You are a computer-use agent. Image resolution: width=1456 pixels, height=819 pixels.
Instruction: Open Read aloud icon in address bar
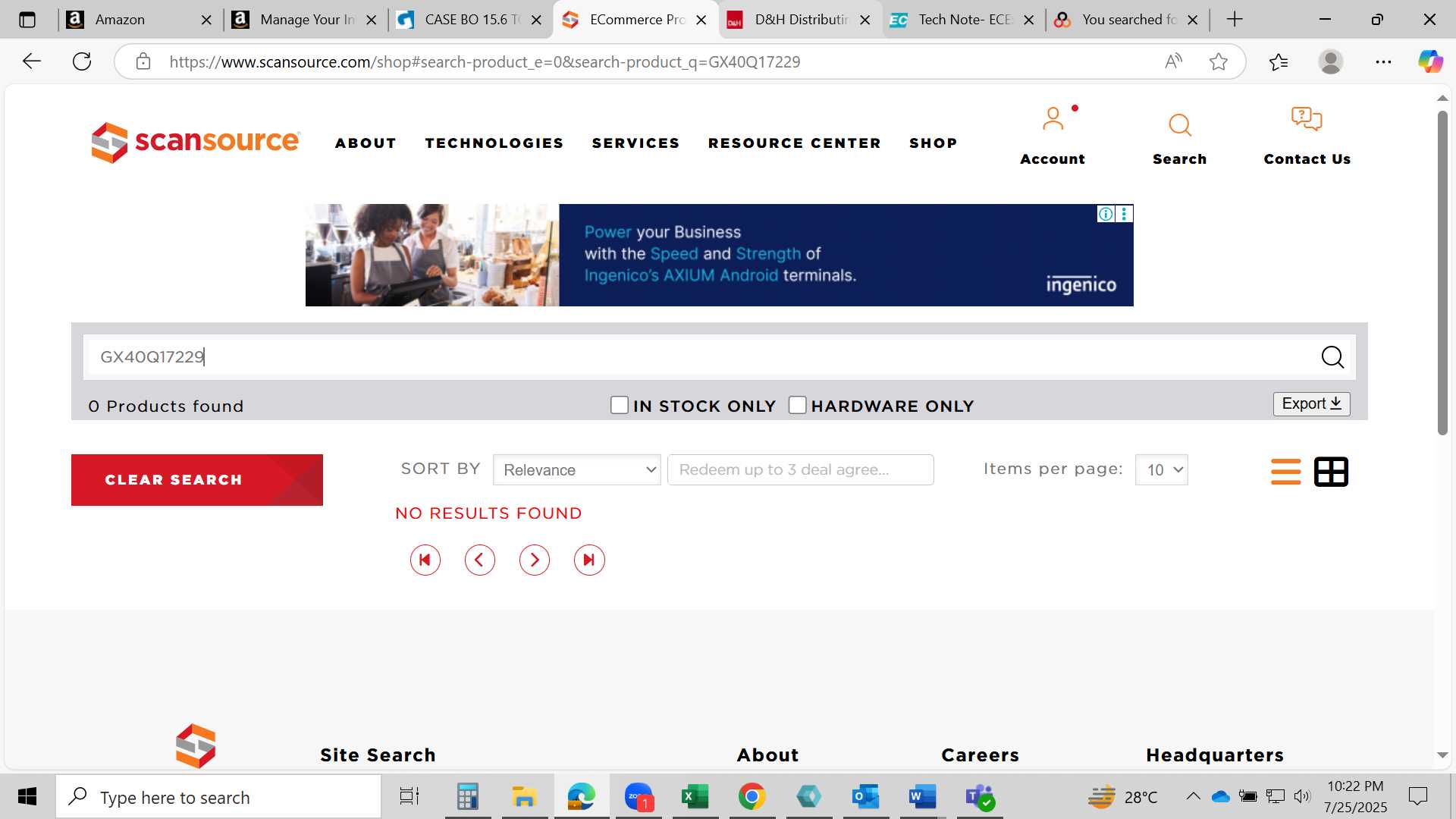[1173, 61]
